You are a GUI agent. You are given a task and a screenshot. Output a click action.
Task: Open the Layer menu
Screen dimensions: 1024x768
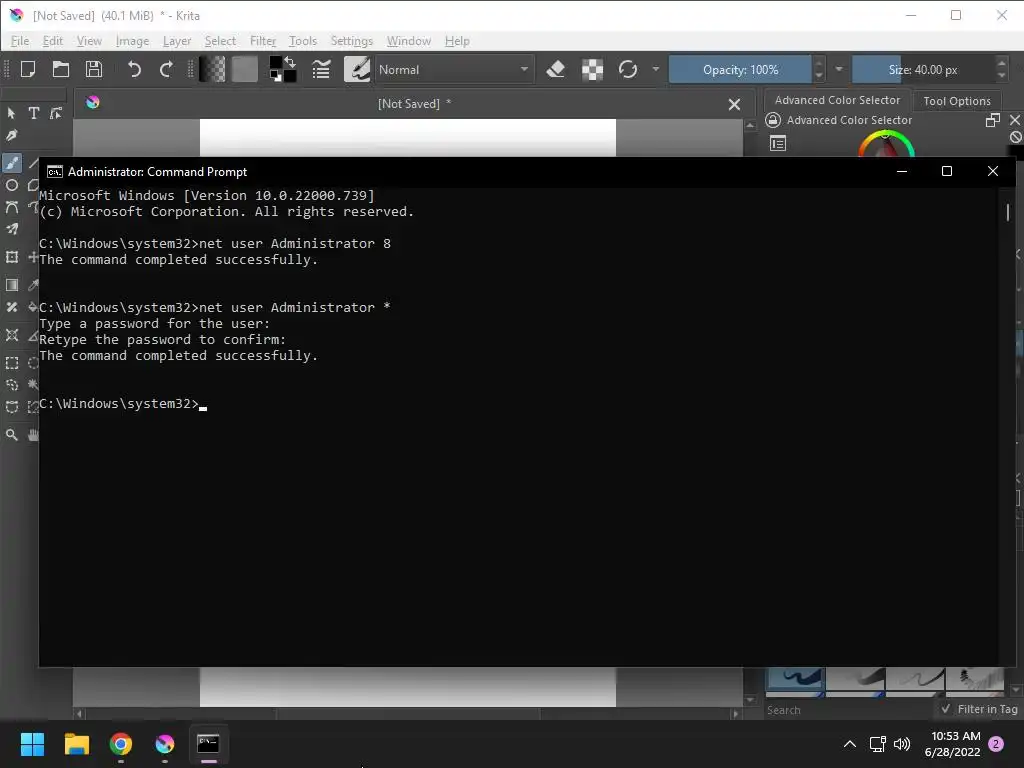click(177, 41)
